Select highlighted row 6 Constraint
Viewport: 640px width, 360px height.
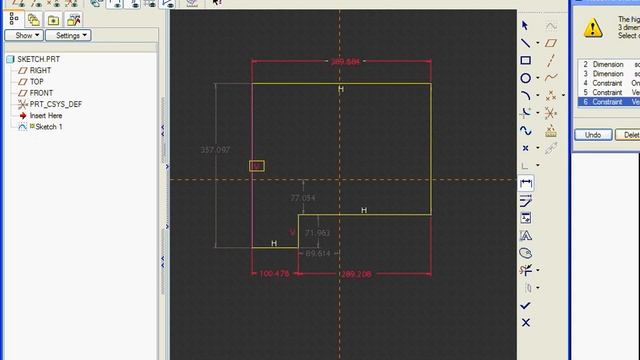tap(609, 102)
